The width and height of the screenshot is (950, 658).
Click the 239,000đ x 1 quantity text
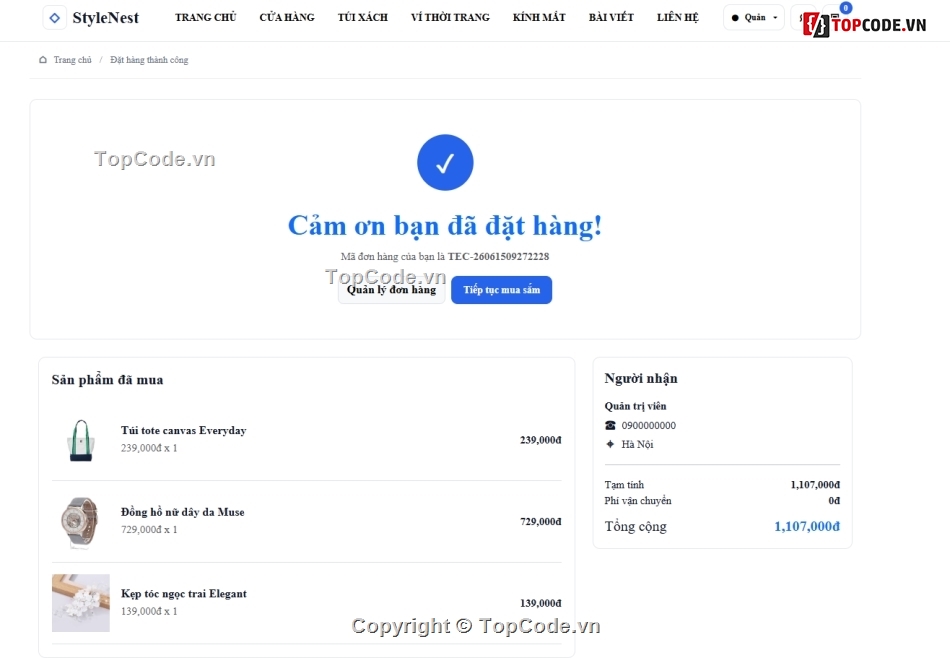click(149, 448)
